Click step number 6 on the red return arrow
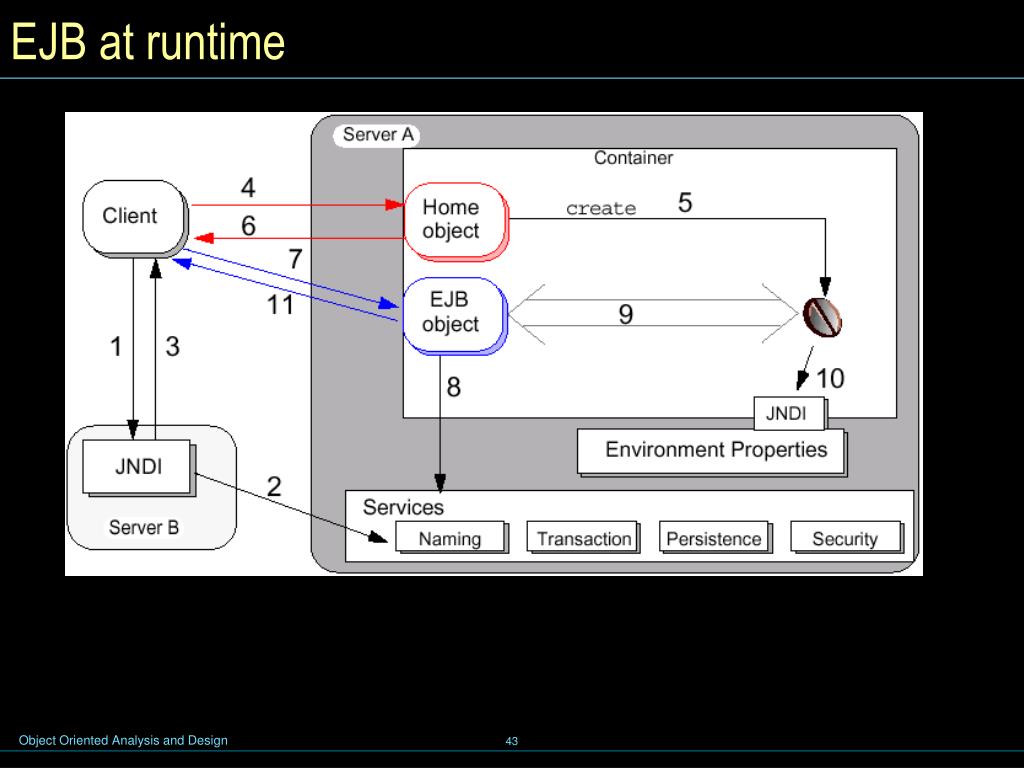Viewport: 1024px width, 768px height. tap(248, 226)
